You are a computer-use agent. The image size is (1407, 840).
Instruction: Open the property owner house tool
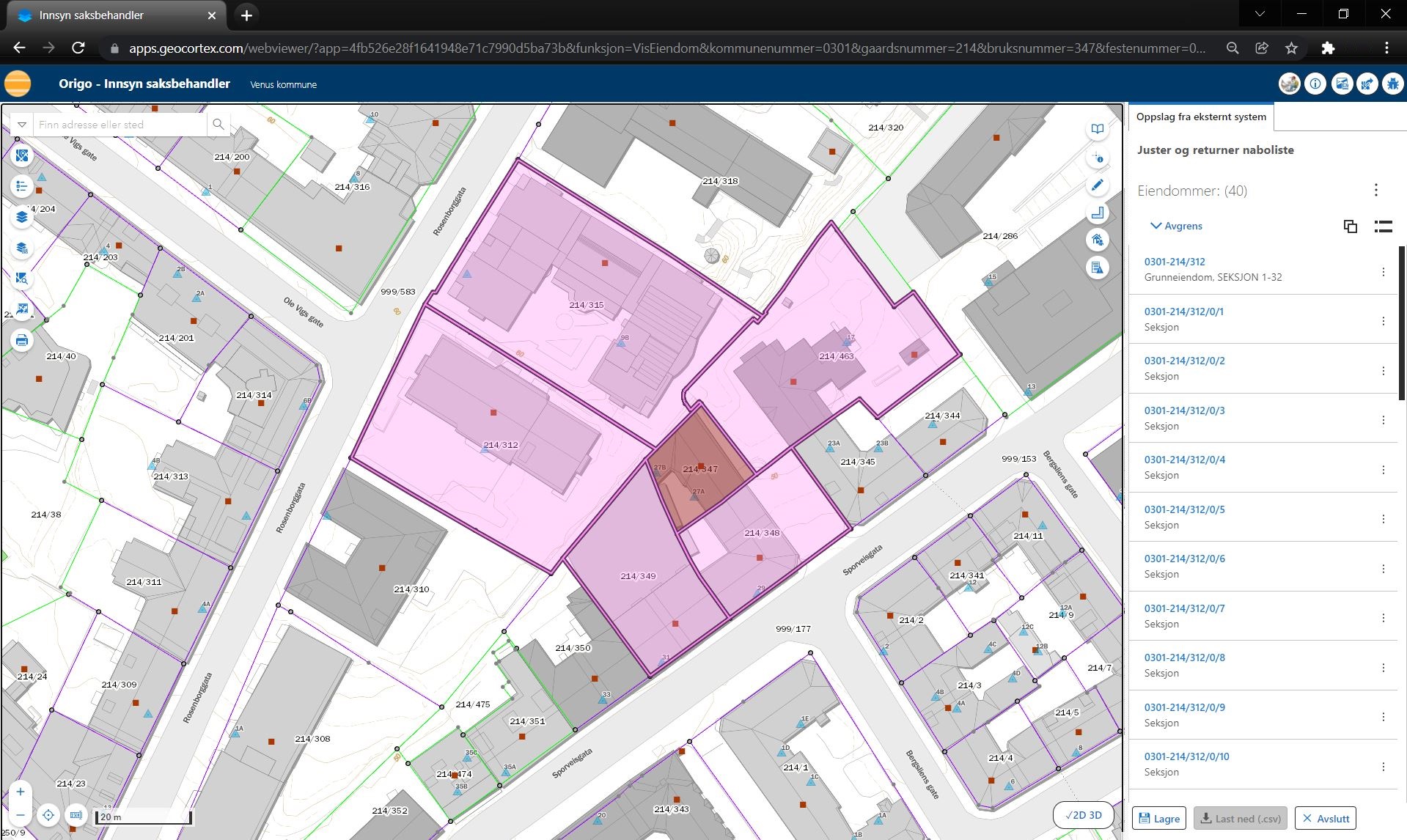tap(1097, 240)
